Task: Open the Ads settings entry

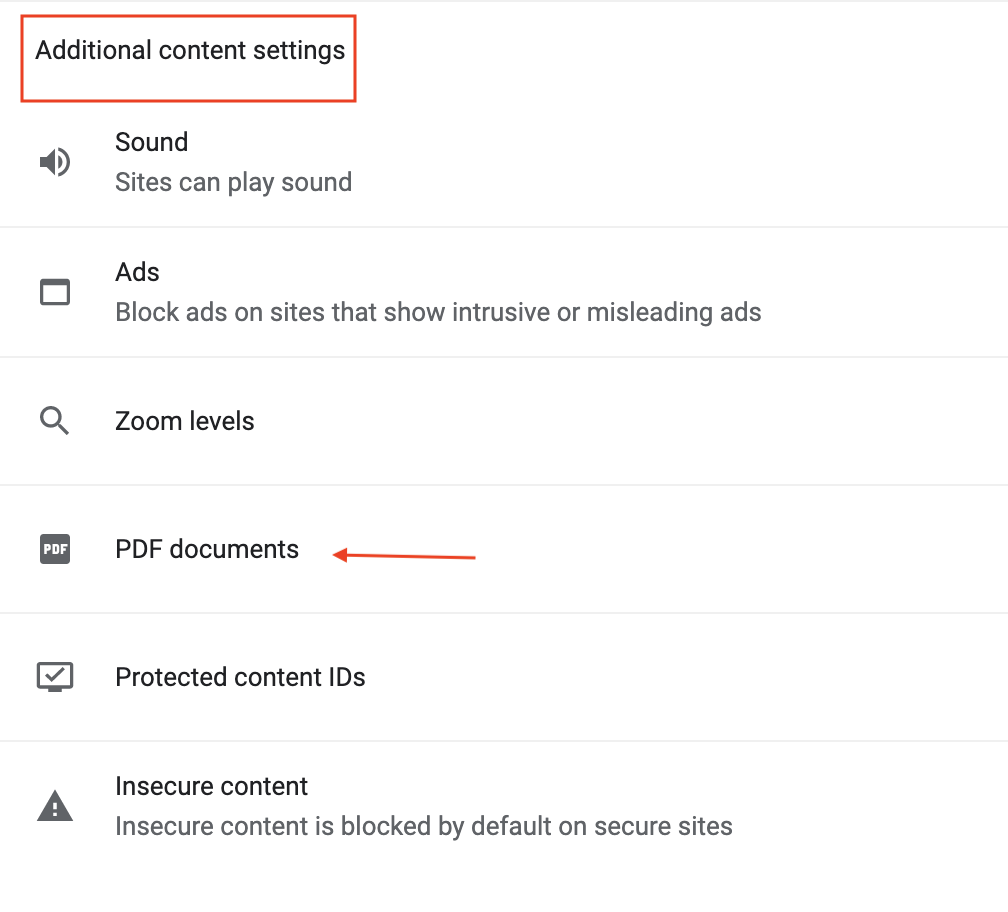Action: tap(137, 272)
